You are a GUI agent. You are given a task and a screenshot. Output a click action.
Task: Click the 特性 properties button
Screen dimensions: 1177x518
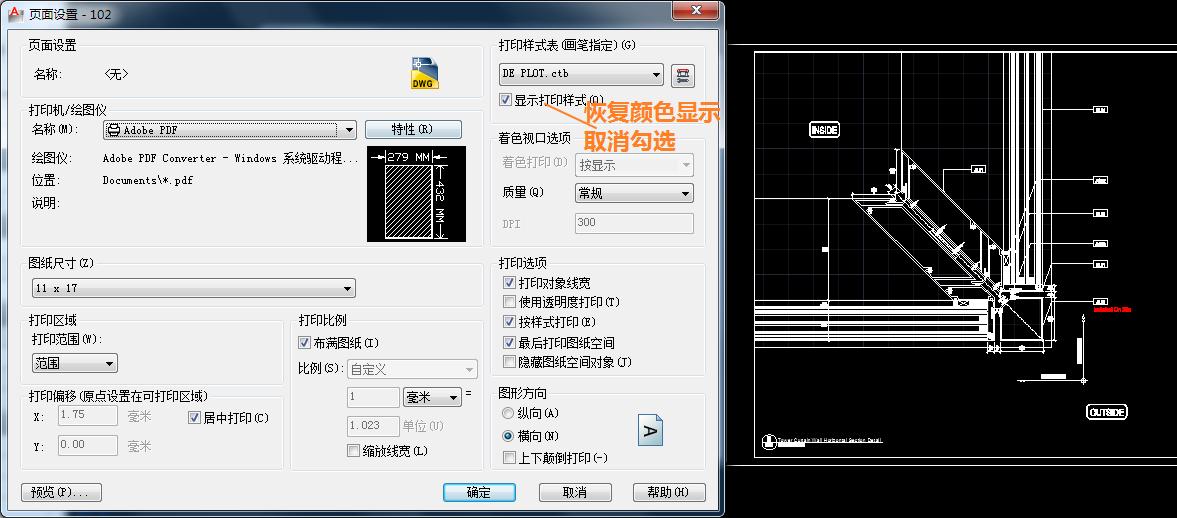pyautogui.click(x=413, y=129)
